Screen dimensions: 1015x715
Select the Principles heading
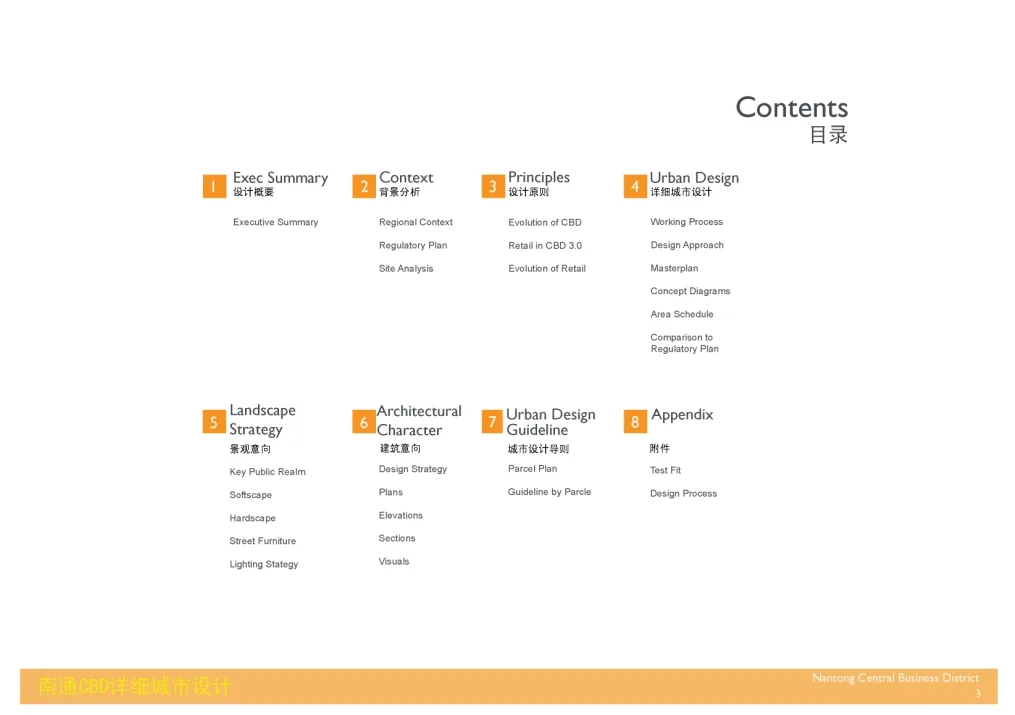tap(539, 177)
